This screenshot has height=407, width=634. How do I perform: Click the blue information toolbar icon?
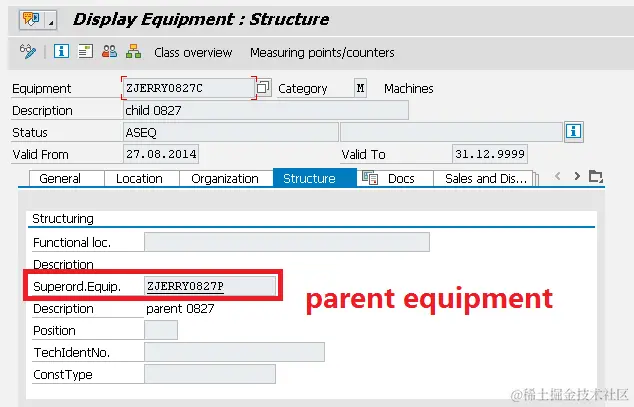click(x=61, y=51)
